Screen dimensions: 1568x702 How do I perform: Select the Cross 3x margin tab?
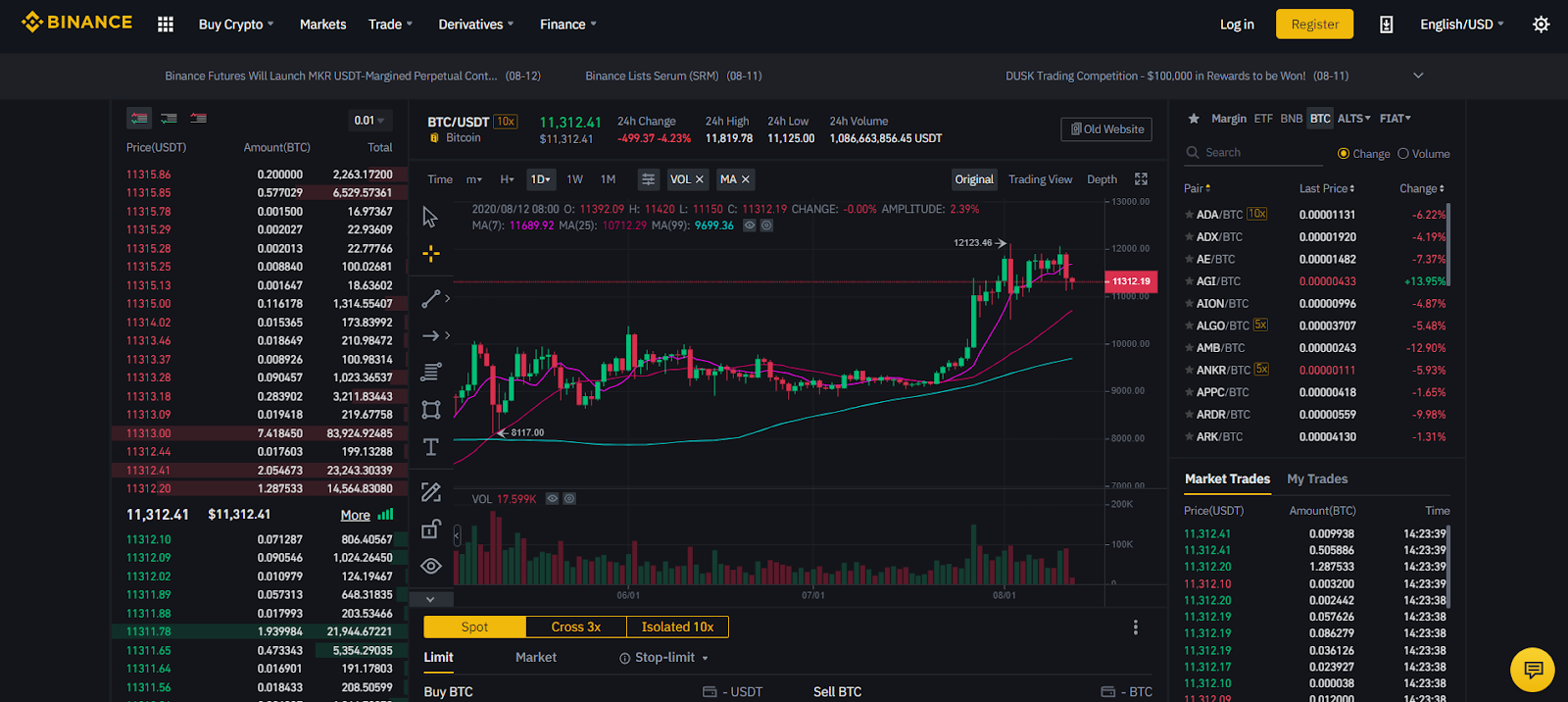click(575, 627)
